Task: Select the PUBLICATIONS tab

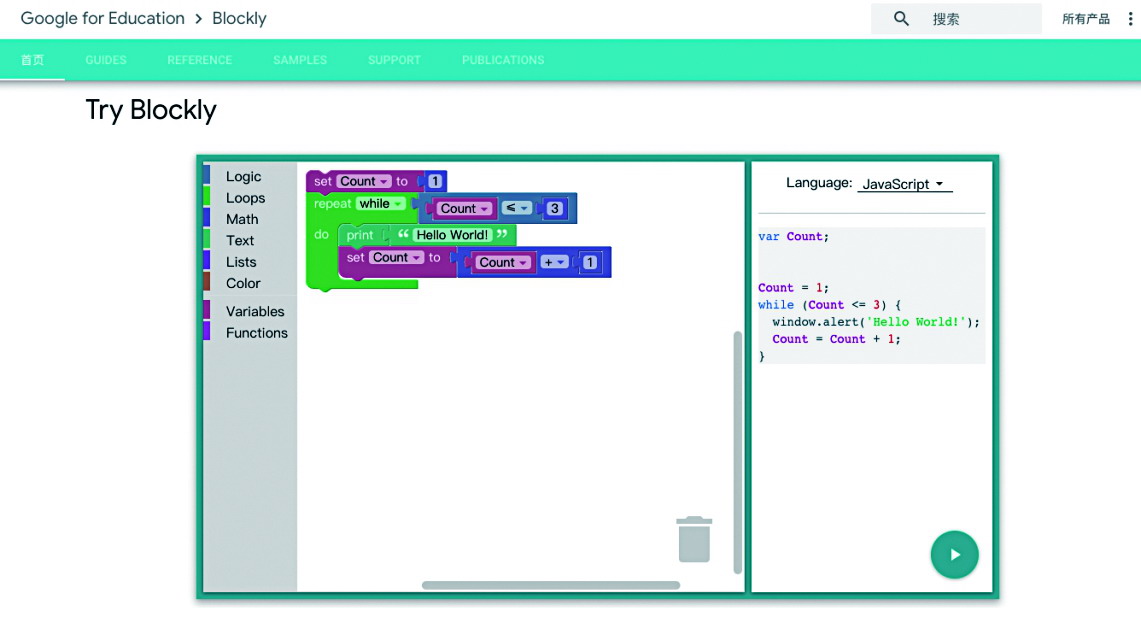Action: coord(503,60)
